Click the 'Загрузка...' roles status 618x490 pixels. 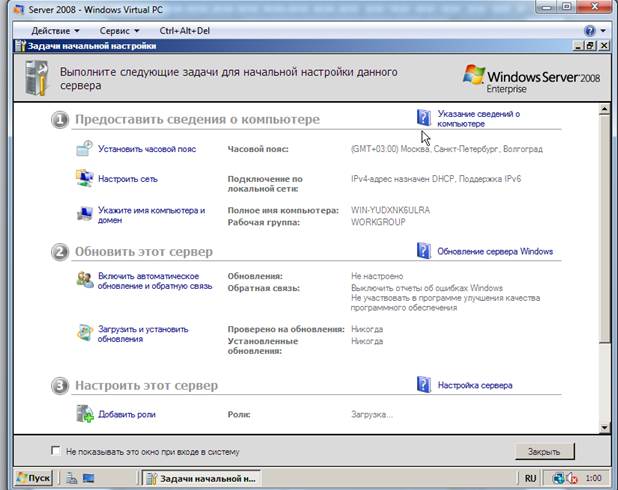click(x=372, y=414)
